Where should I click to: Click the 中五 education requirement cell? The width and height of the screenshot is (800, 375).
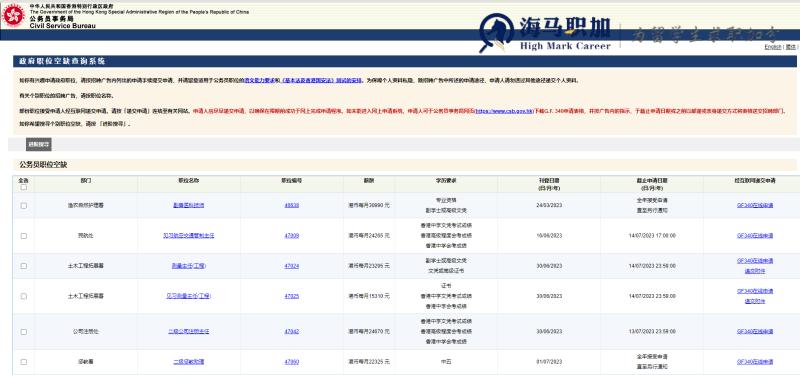click(446, 362)
